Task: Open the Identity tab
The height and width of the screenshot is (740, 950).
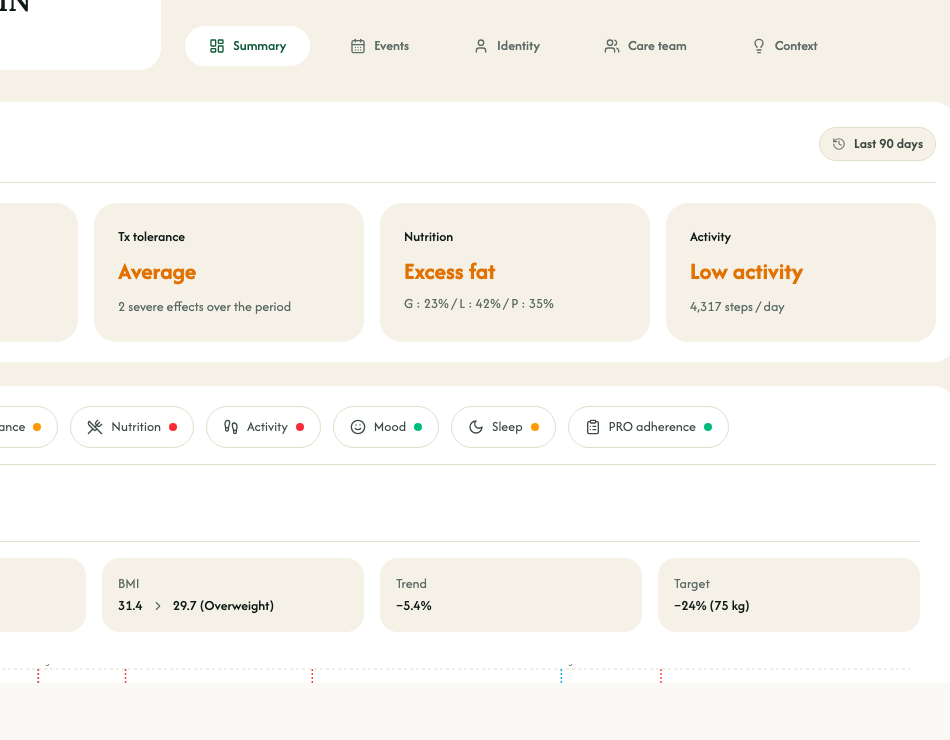Action: point(507,46)
